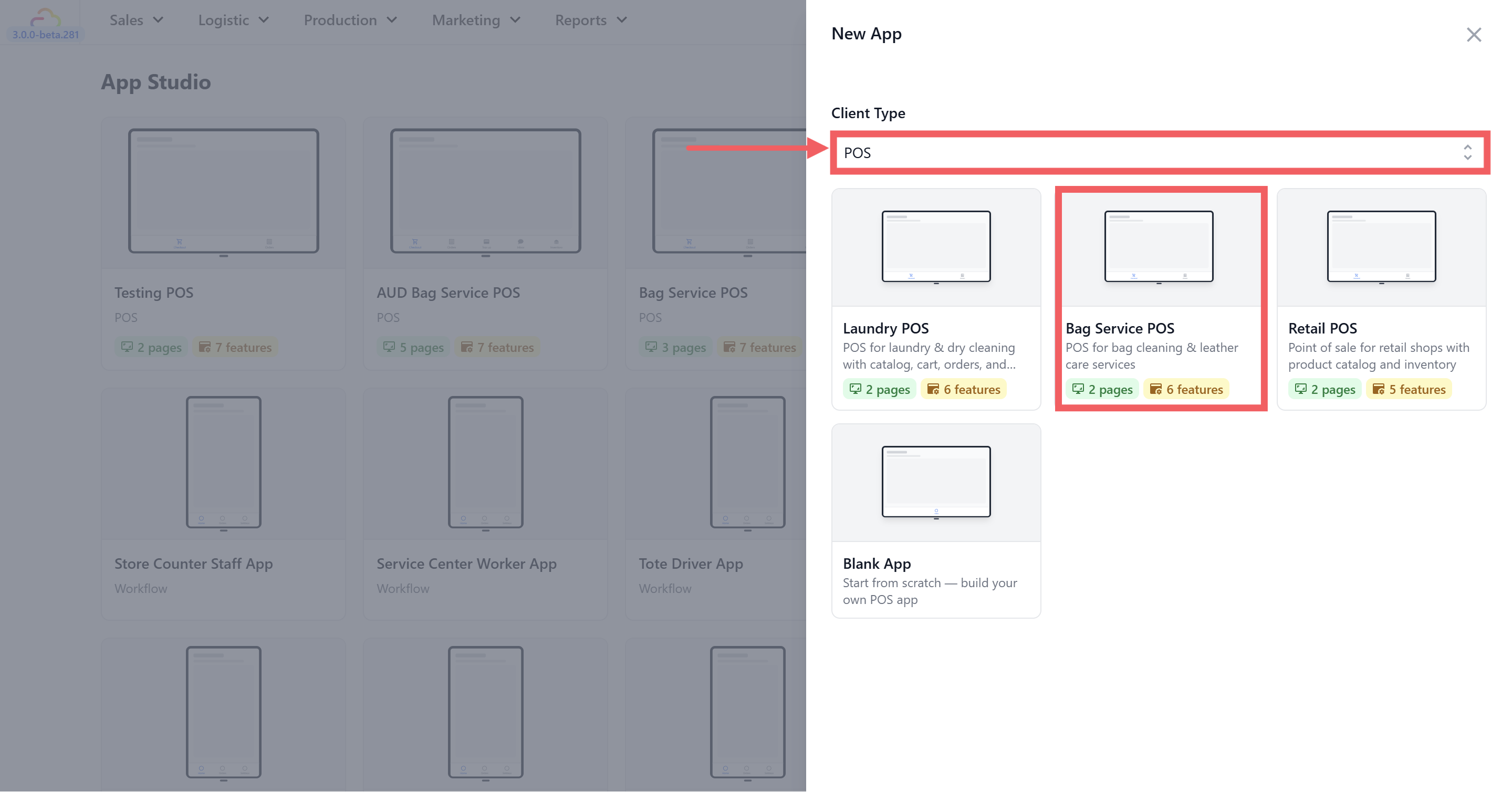Choose the Bag Service POS template
This screenshot has height=792, width=1512.
[x=1160, y=298]
